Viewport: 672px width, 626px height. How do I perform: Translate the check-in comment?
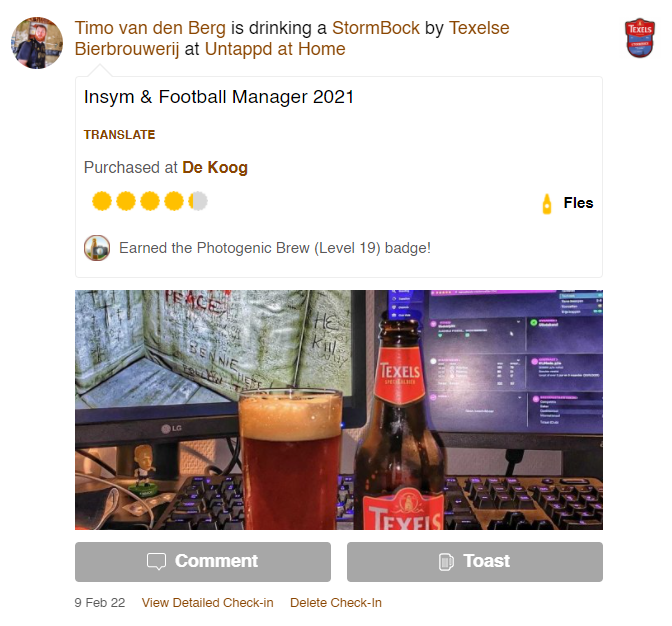point(120,135)
